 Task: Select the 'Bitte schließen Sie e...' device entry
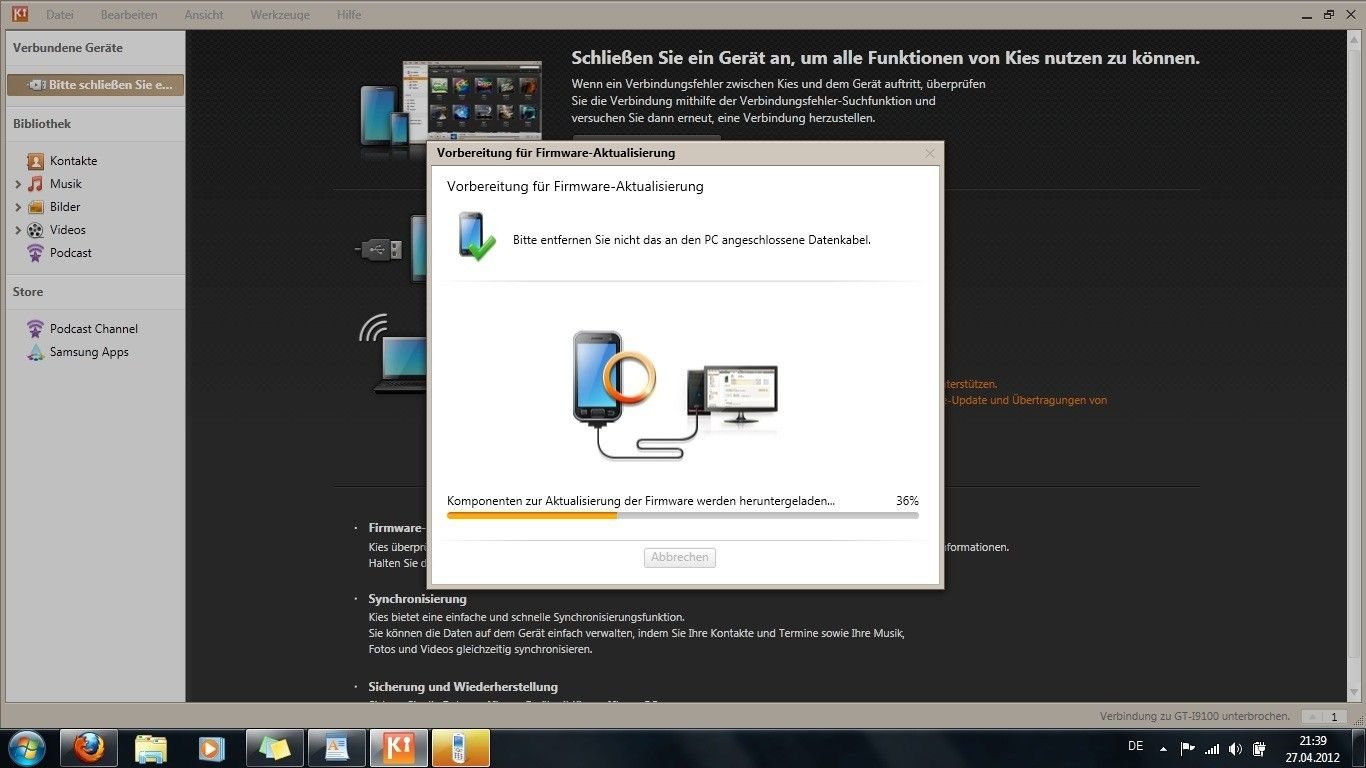pos(95,85)
